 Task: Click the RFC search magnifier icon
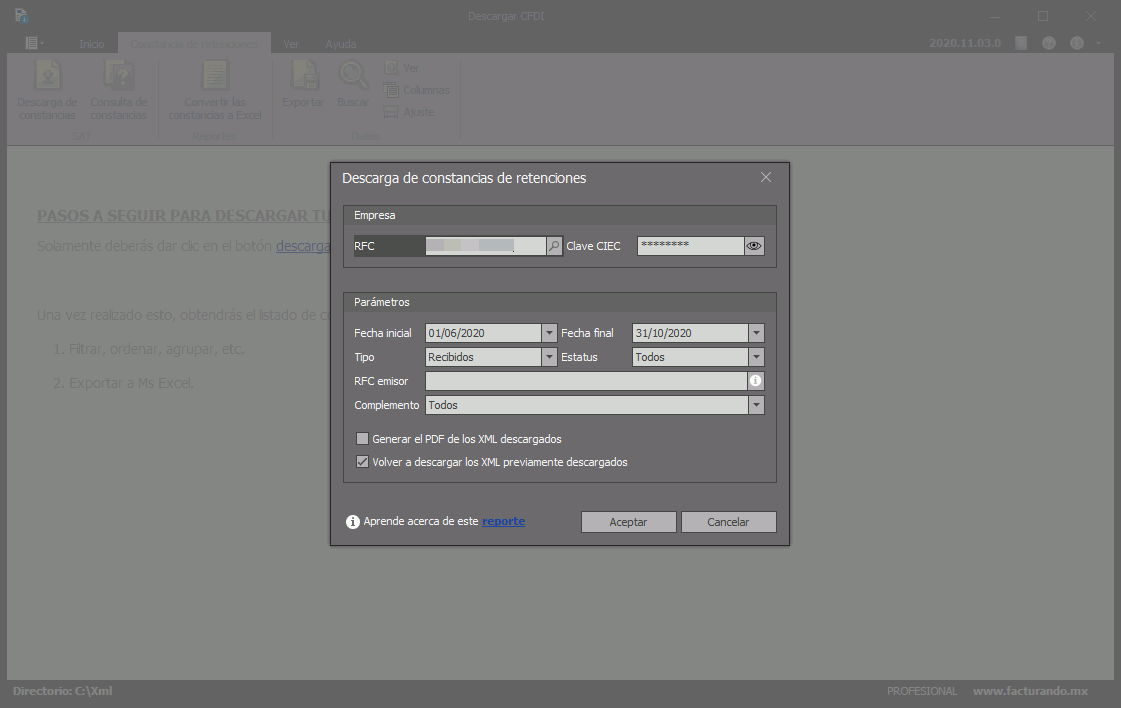555,246
